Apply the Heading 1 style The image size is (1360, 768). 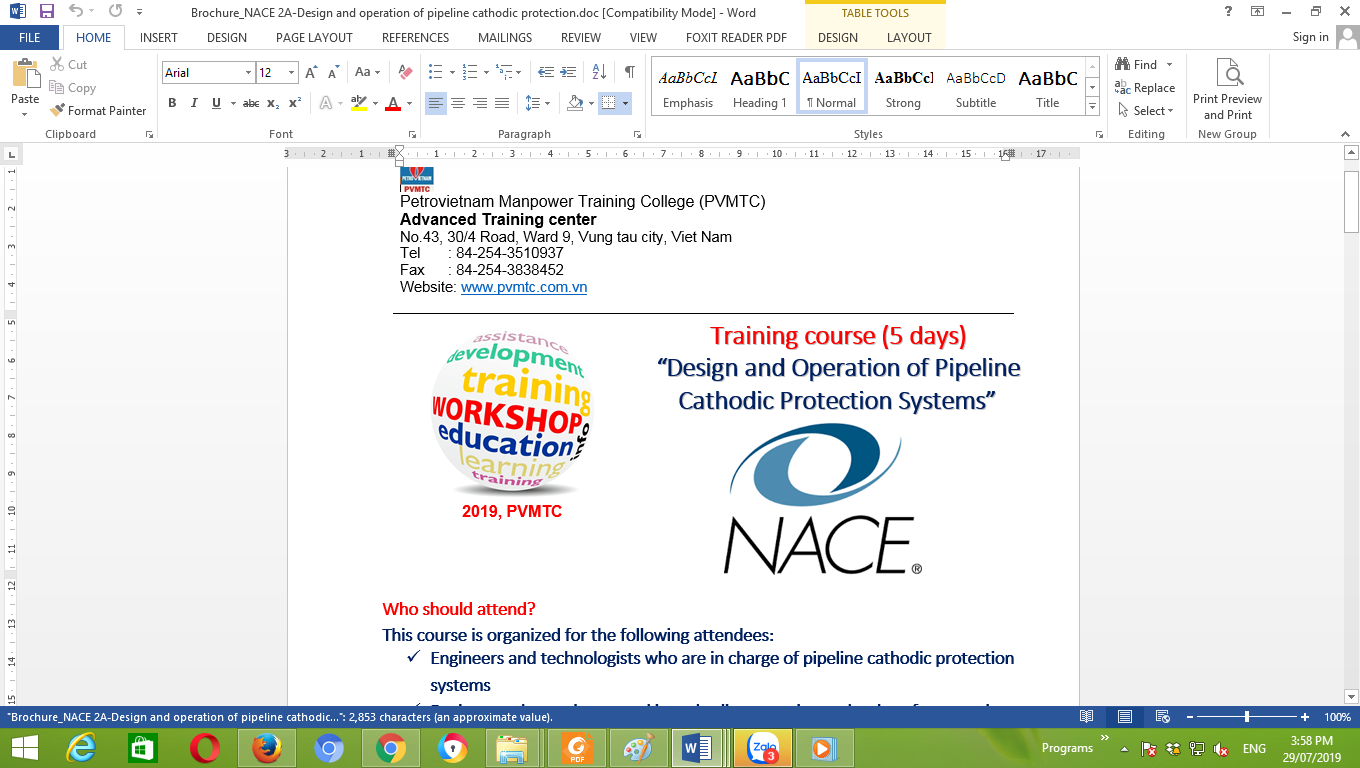click(760, 86)
